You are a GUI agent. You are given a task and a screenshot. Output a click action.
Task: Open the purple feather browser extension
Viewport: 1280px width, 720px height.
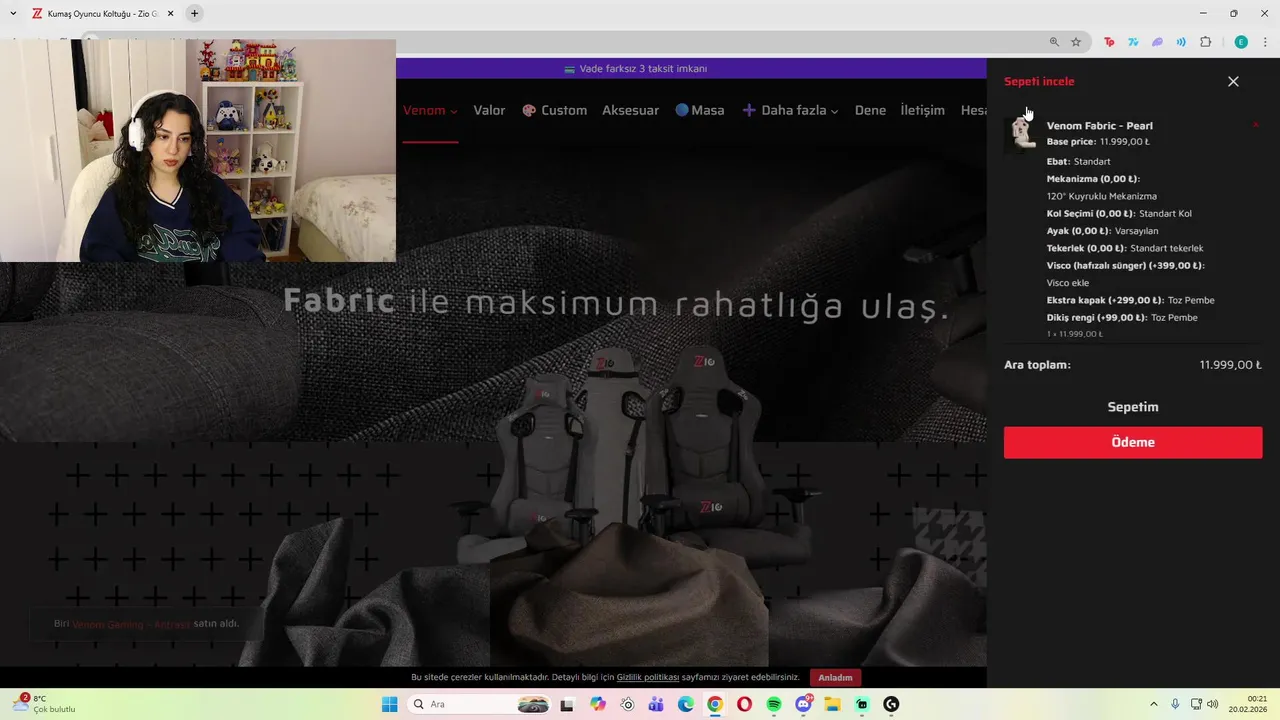click(1157, 42)
